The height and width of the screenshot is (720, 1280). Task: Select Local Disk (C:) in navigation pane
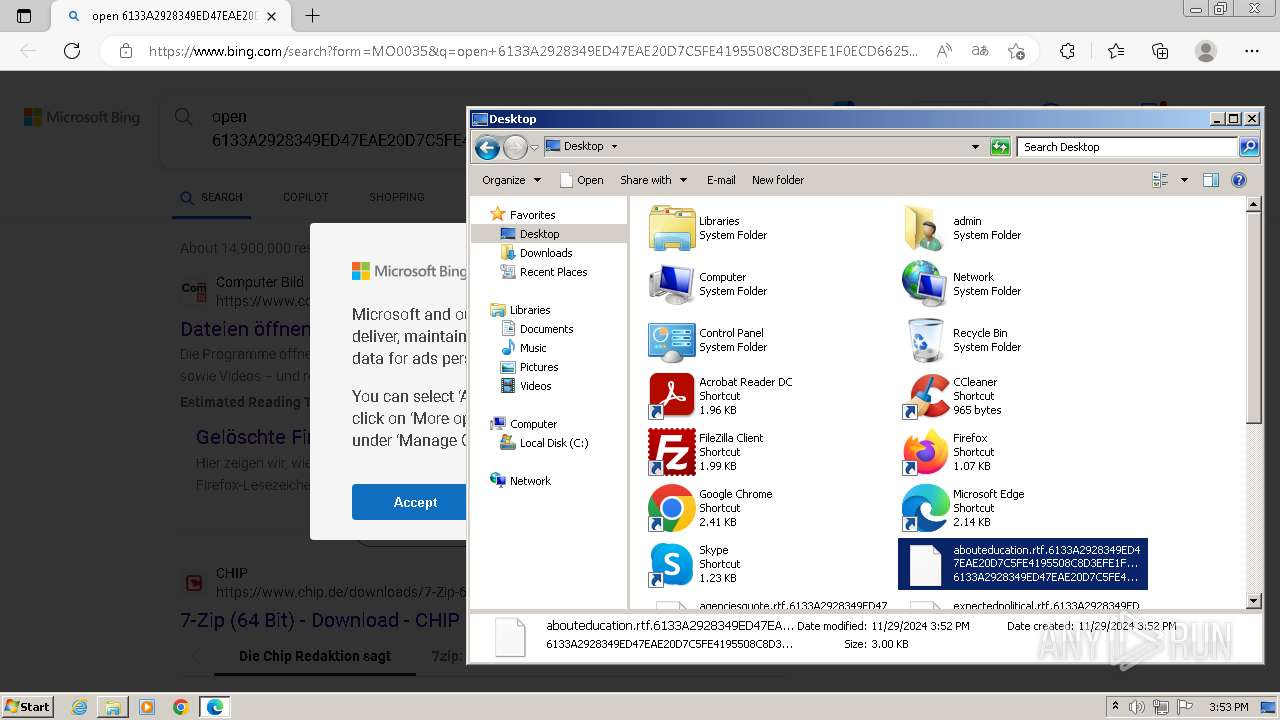(x=554, y=443)
